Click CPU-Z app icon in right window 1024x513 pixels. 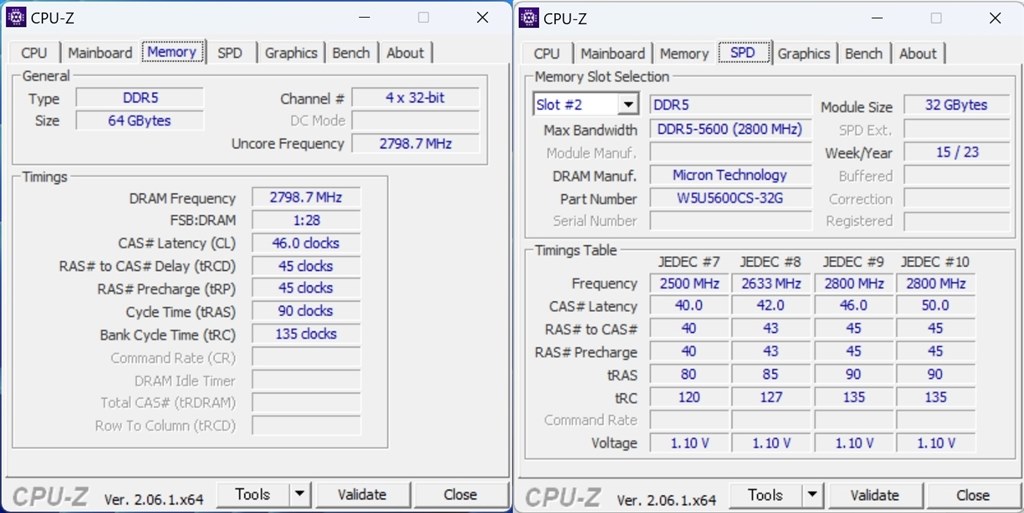pos(529,17)
